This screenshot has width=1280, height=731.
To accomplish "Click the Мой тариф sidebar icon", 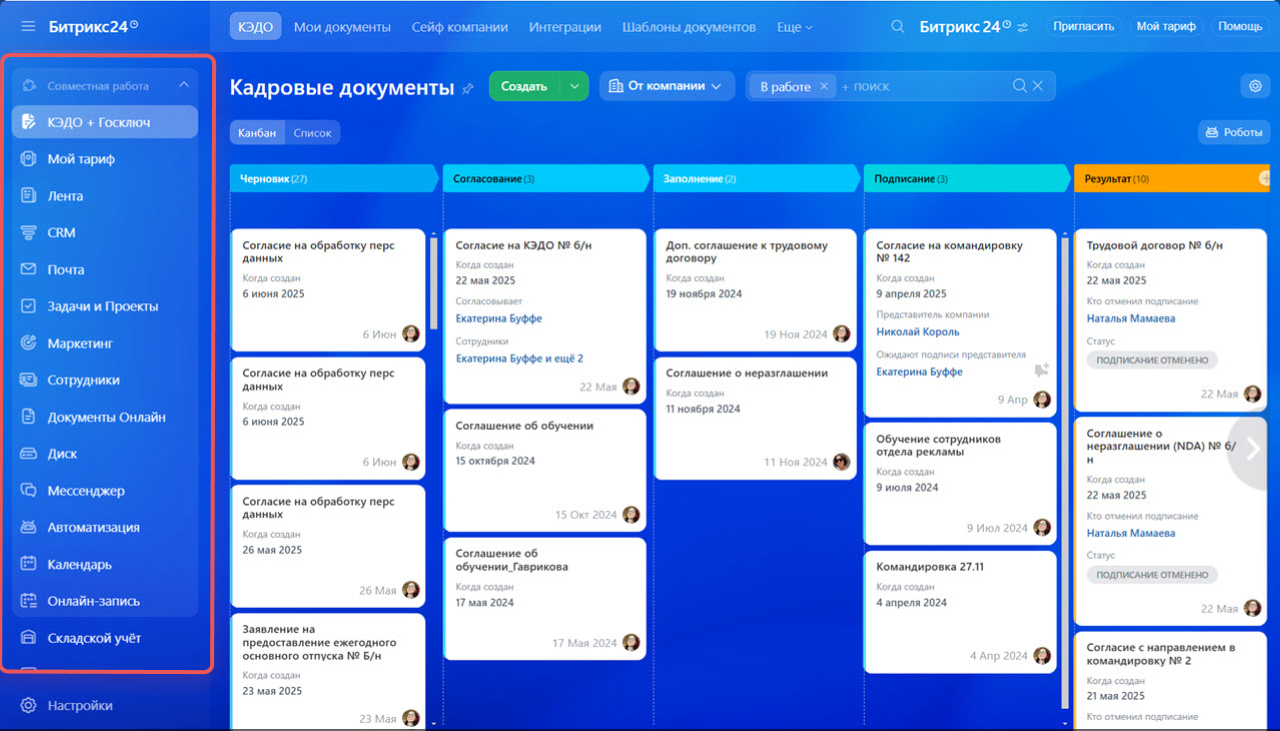I will (29, 159).
